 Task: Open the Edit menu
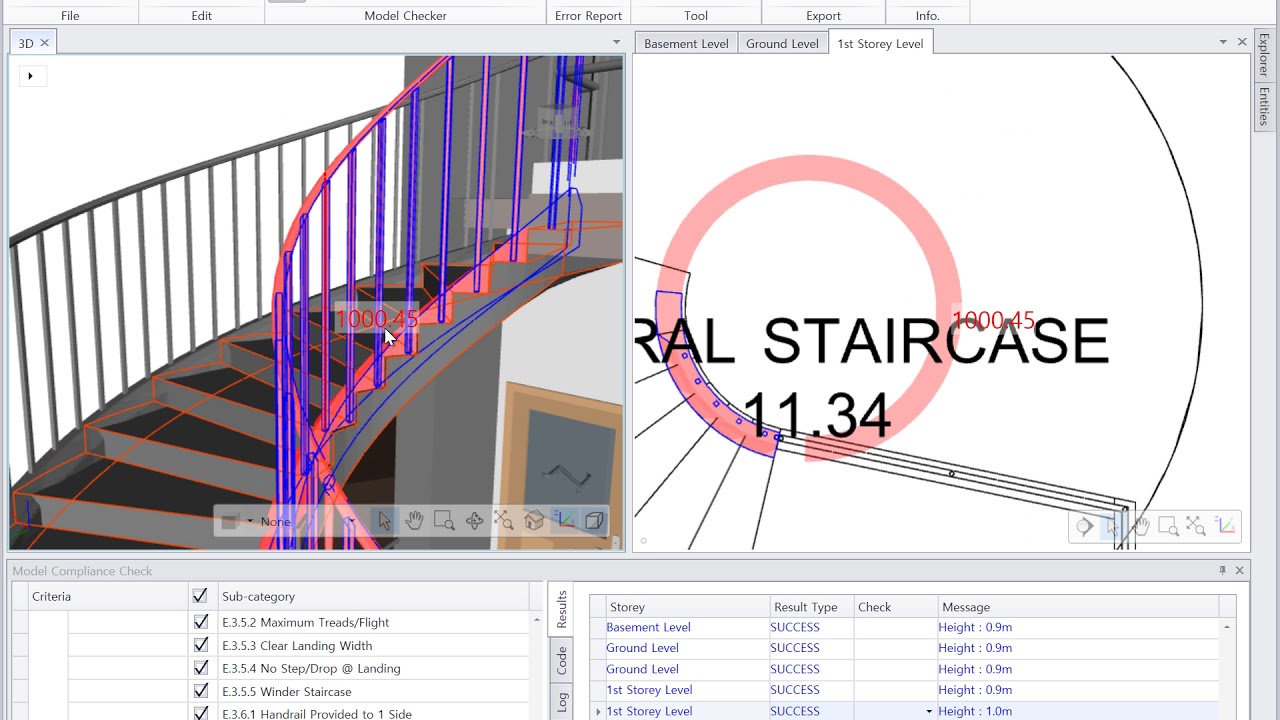coord(202,15)
